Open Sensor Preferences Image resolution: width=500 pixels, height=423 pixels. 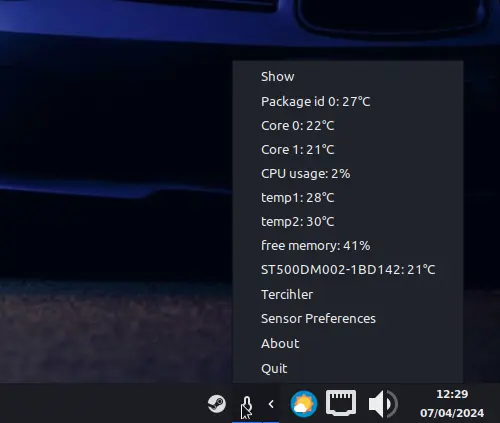[x=348, y=319]
